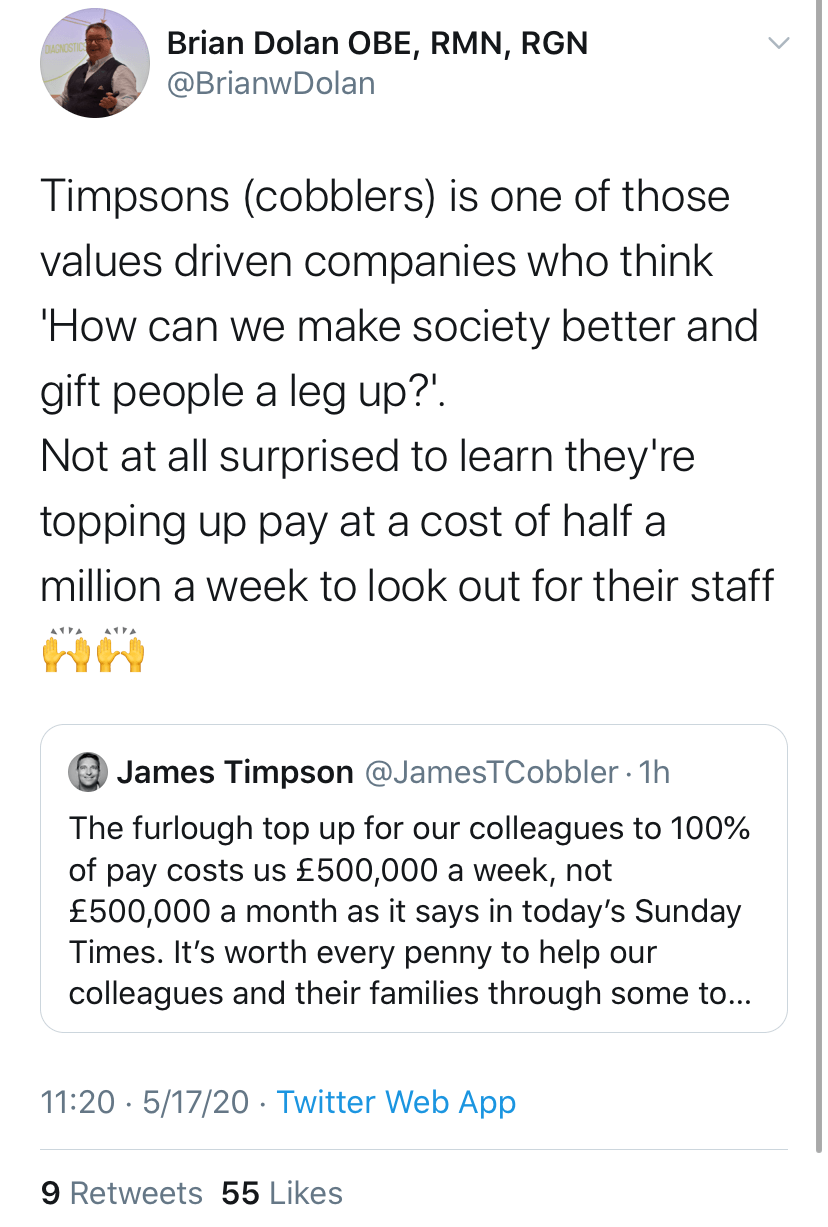Click the 'million a week' tweet line
This screenshot has height=1227, width=828.
point(407,587)
